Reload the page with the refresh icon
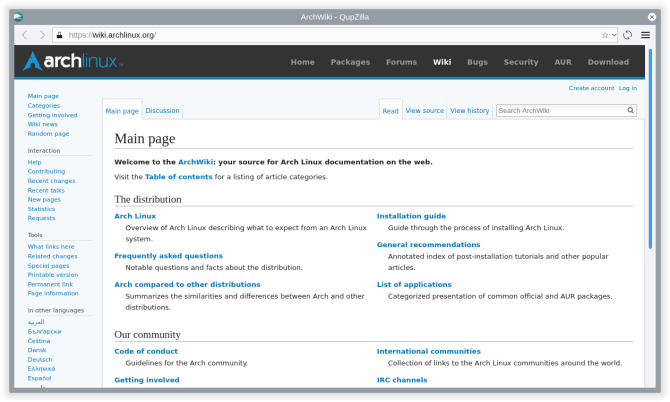Viewport: 670px width, 402px height. click(x=627, y=35)
